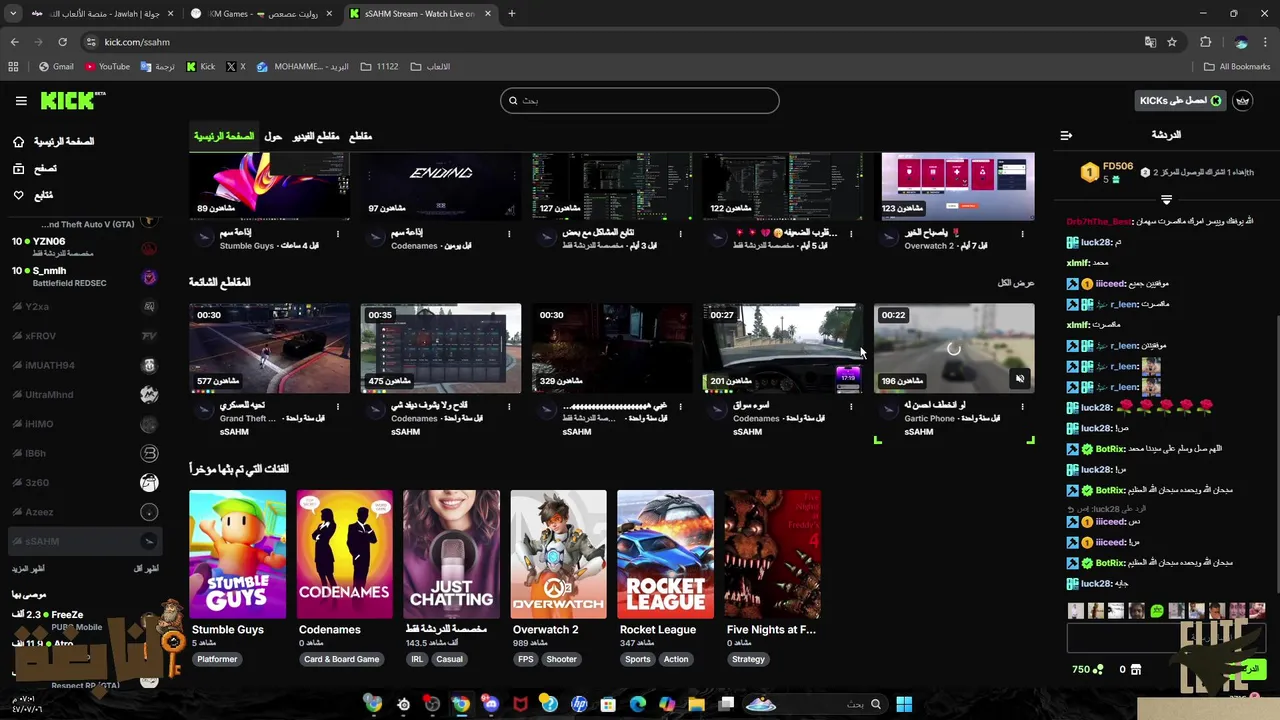Open the Just Chatting category card

point(451,554)
